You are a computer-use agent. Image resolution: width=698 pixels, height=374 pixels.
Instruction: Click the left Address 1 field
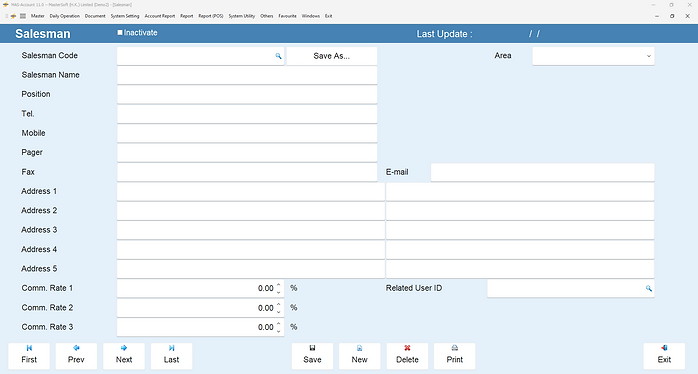click(x=251, y=191)
